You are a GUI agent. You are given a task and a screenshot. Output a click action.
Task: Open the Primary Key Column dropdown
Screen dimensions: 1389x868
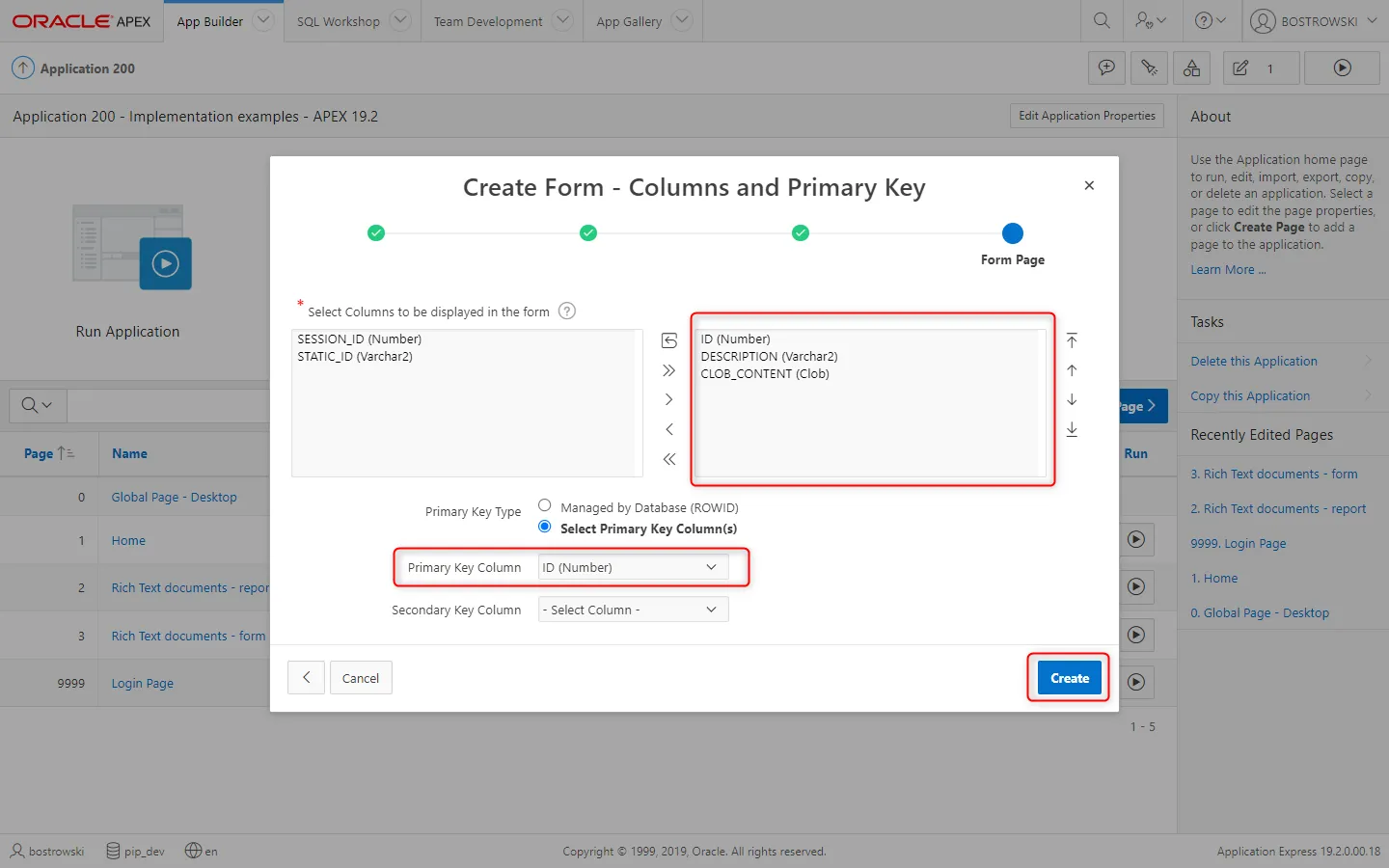[632, 567]
